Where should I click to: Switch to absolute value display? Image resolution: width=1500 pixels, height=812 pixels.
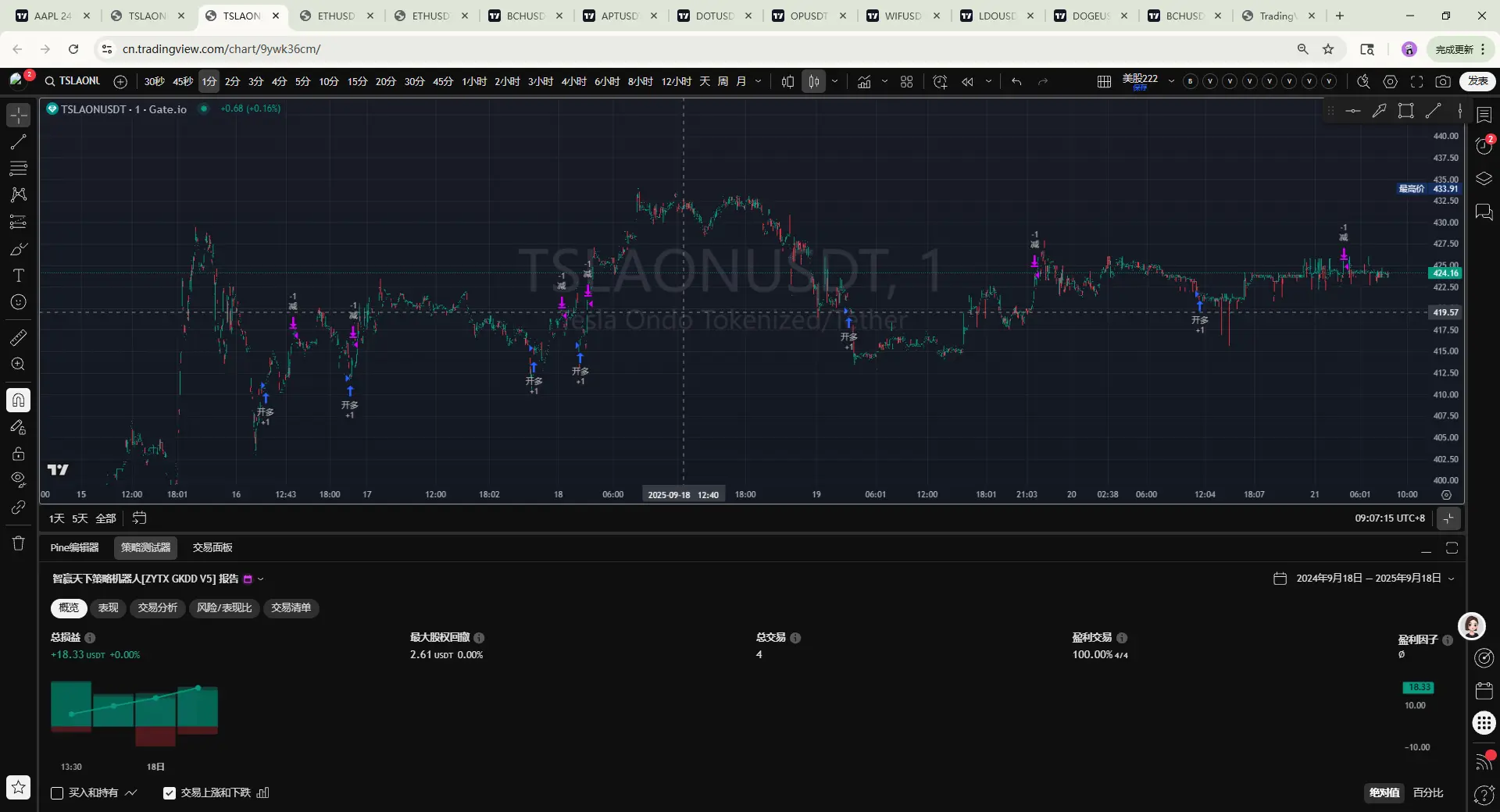(1384, 792)
